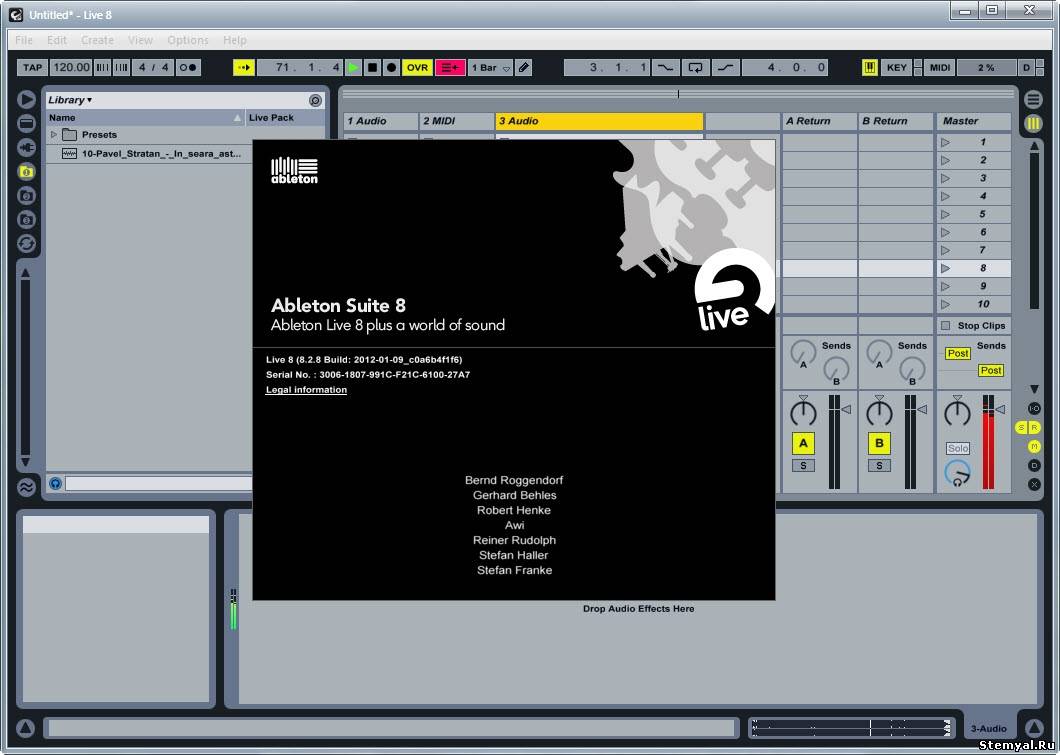This screenshot has width=1060, height=755.
Task: Toggle the Loop switch
Action: [x=696, y=68]
